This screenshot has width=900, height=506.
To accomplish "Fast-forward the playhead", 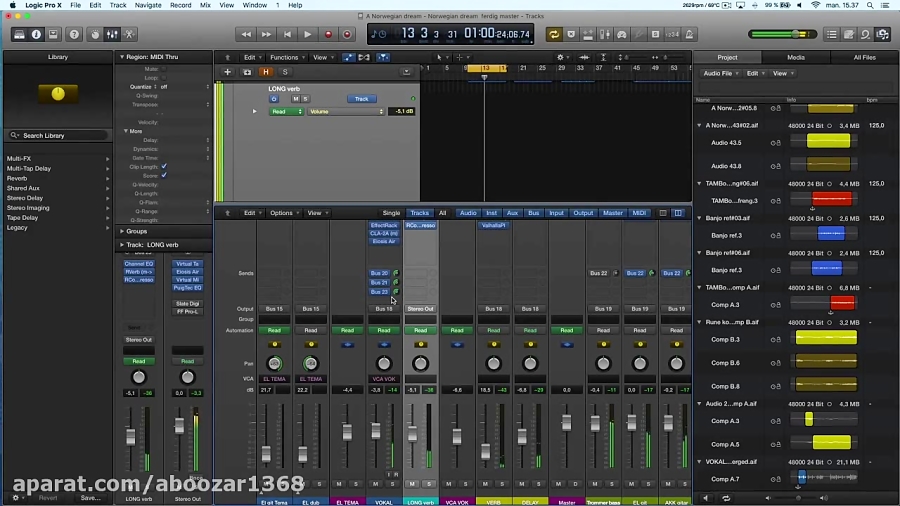I will point(266,34).
